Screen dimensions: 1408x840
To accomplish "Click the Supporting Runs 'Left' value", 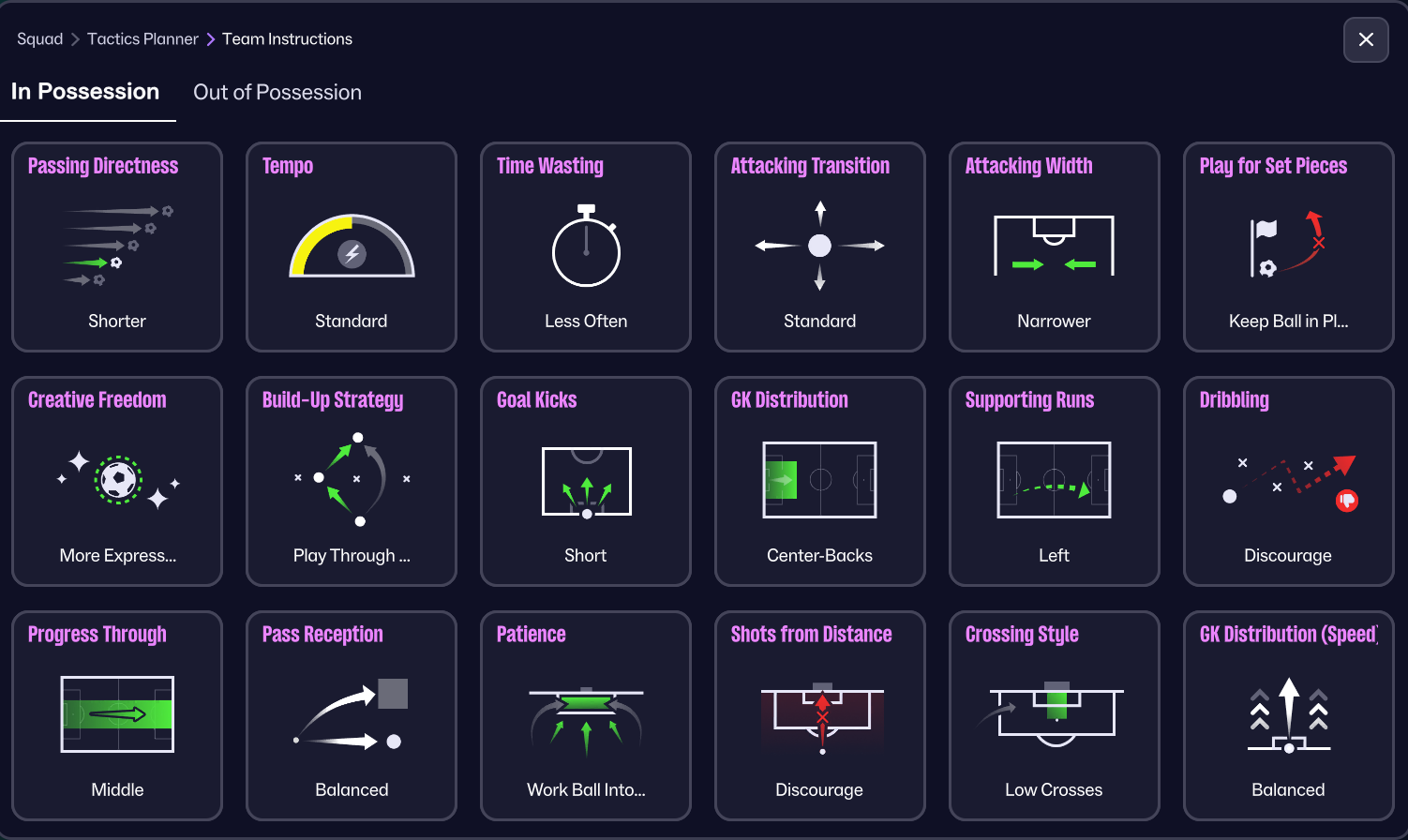I will pos(1054,555).
